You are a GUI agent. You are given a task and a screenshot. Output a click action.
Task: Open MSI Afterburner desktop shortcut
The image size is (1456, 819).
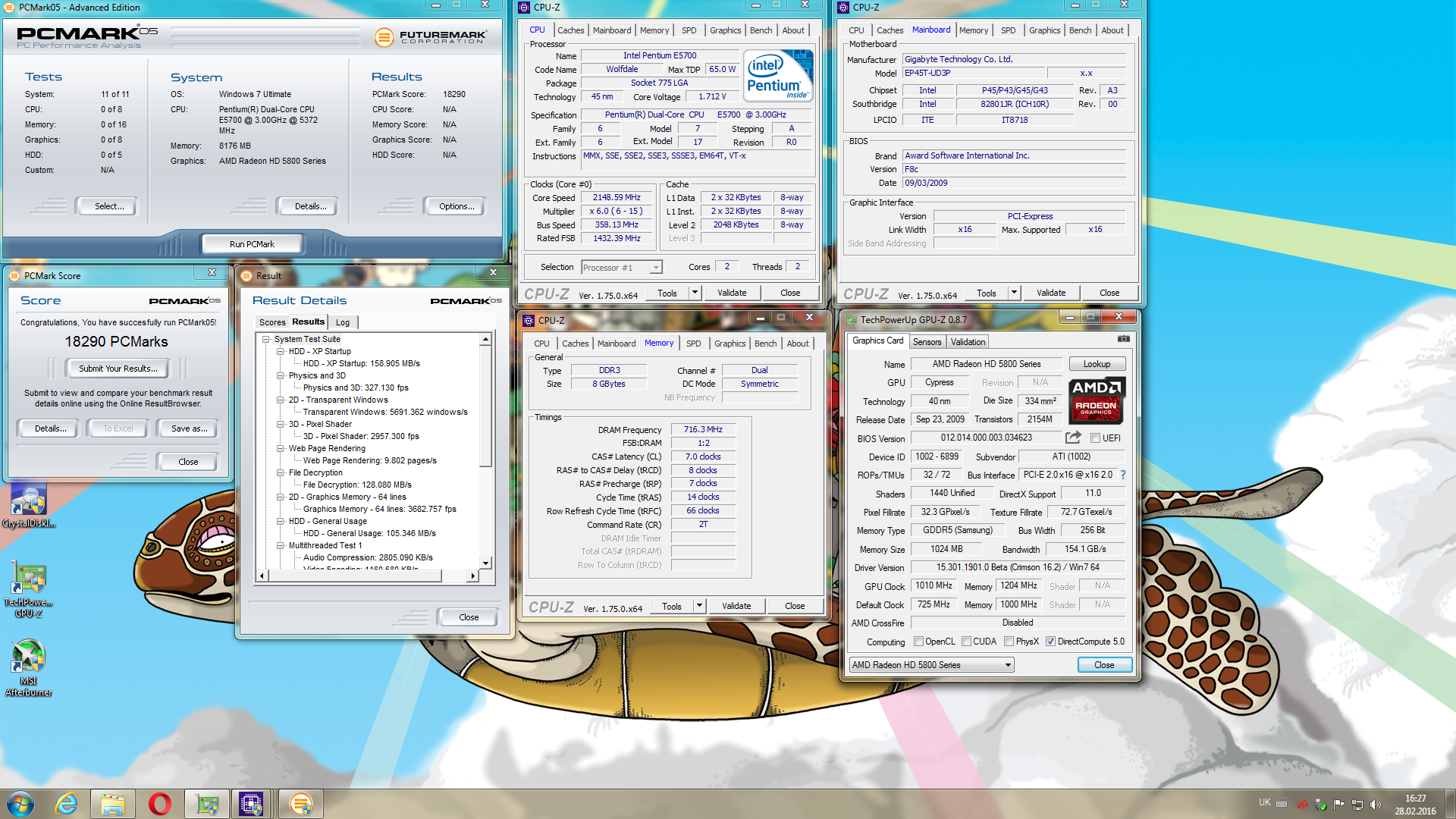click(x=29, y=667)
